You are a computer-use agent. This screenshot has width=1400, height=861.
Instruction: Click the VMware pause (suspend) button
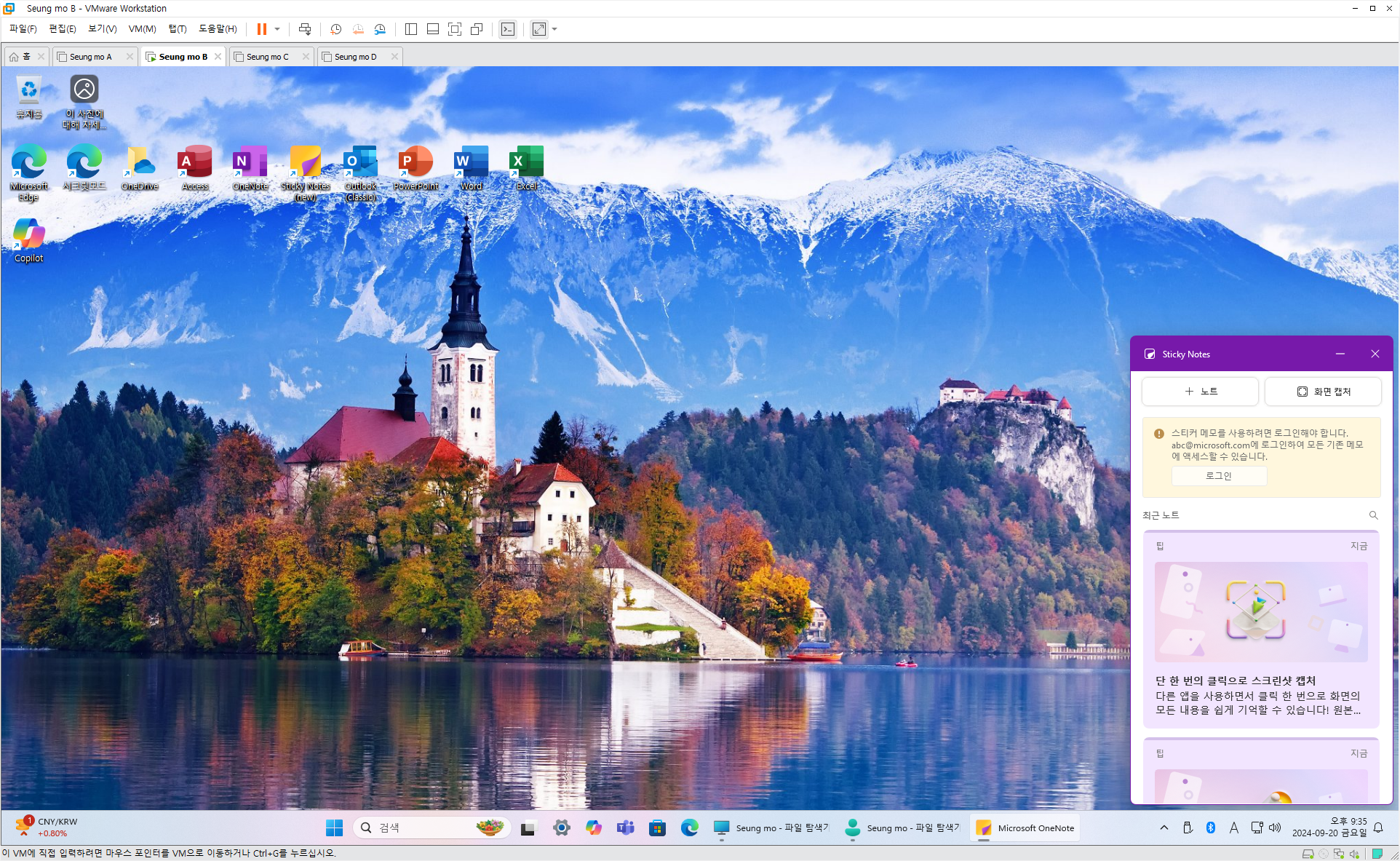point(261,29)
